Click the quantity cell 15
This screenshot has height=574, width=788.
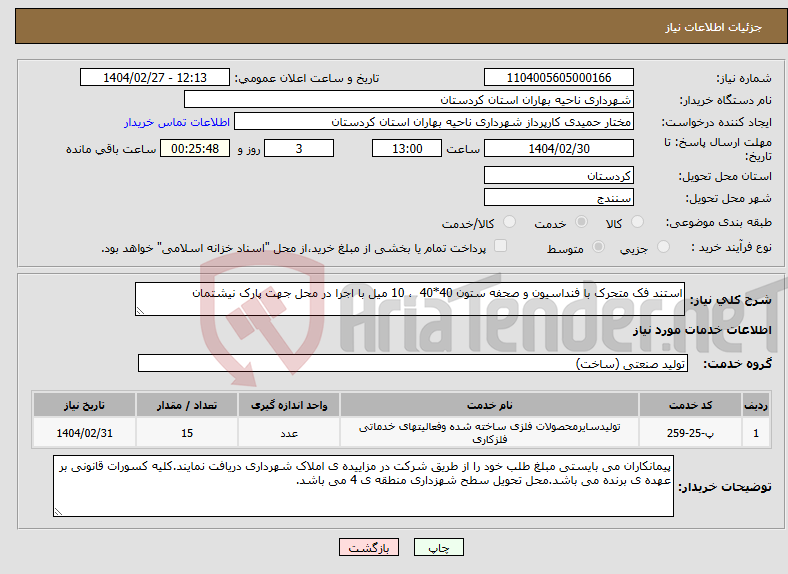tap(187, 432)
